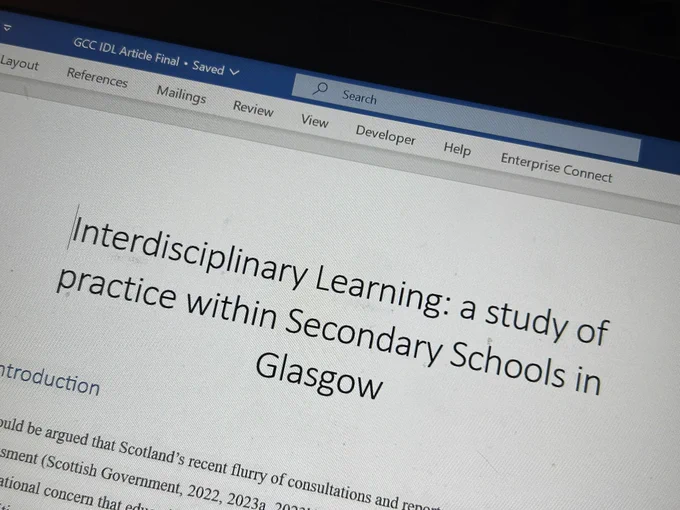680x510 pixels.
Task: Click document name GCC IDL Article Final
Action: tap(126, 52)
